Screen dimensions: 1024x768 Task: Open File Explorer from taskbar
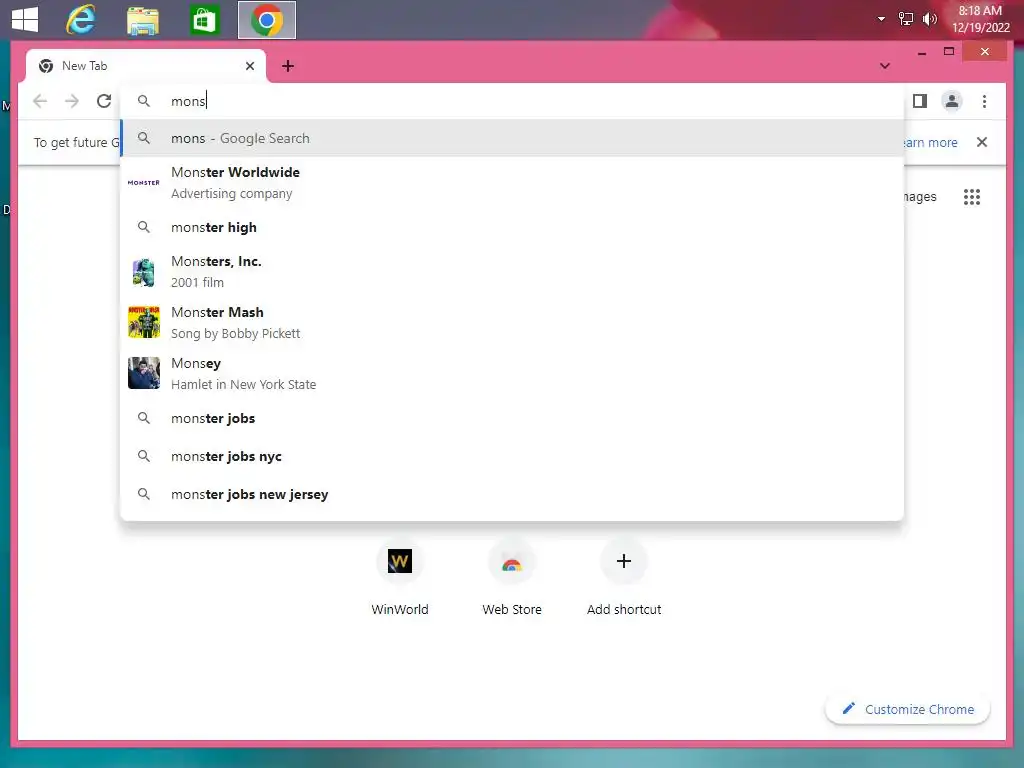[x=142, y=20]
